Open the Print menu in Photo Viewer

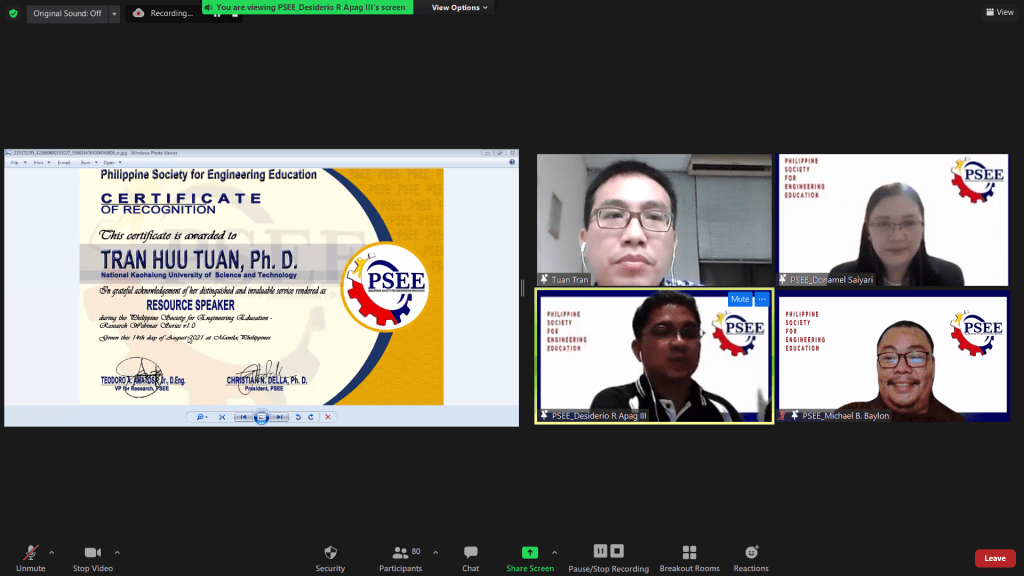point(39,162)
